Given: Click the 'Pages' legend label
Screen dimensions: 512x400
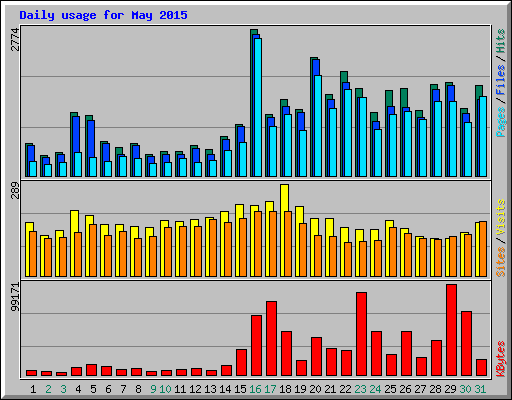Looking at the screenshot, I should (x=501, y=122).
